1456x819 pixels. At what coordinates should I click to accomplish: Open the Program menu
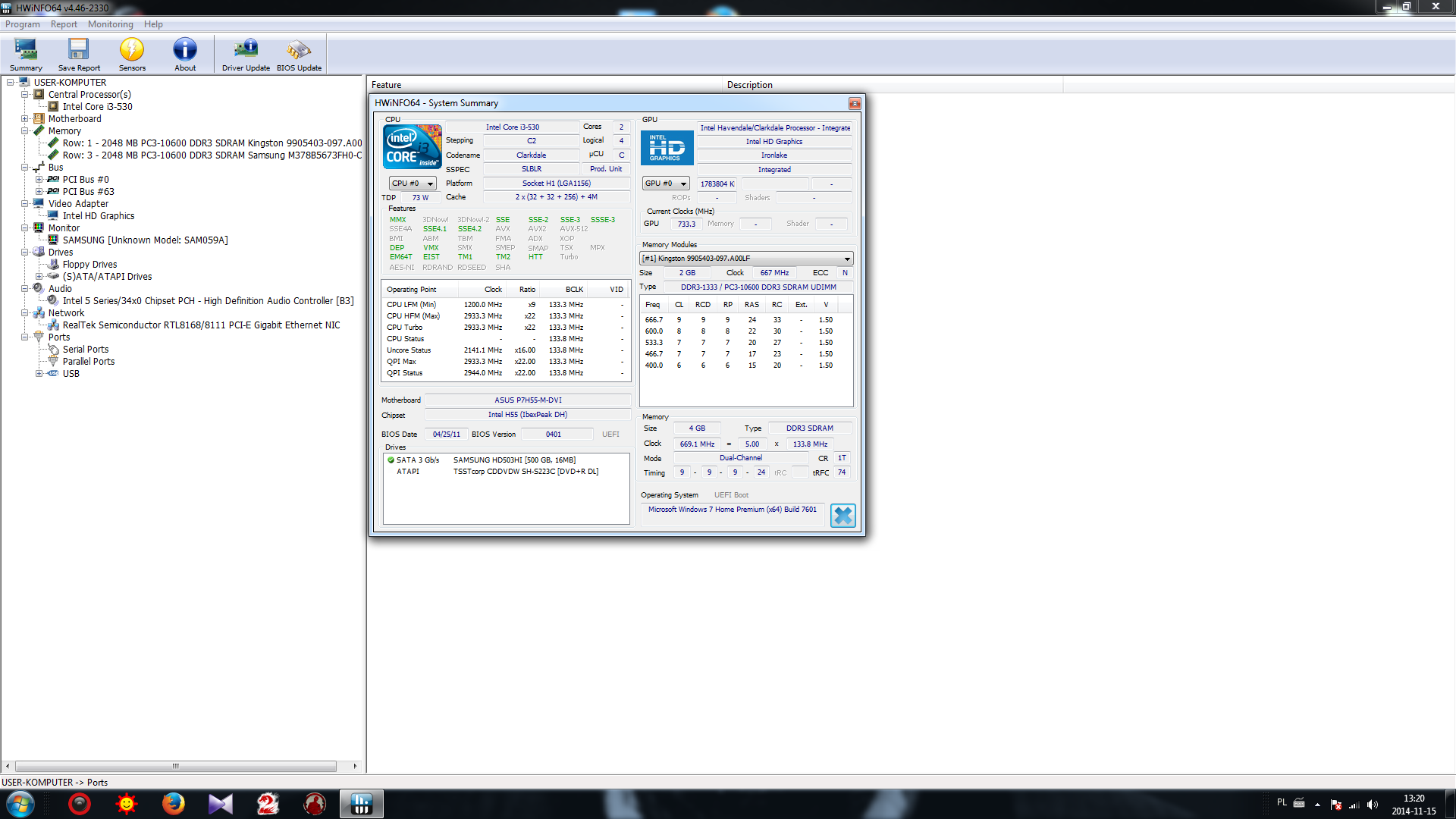pyautogui.click(x=23, y=24)
